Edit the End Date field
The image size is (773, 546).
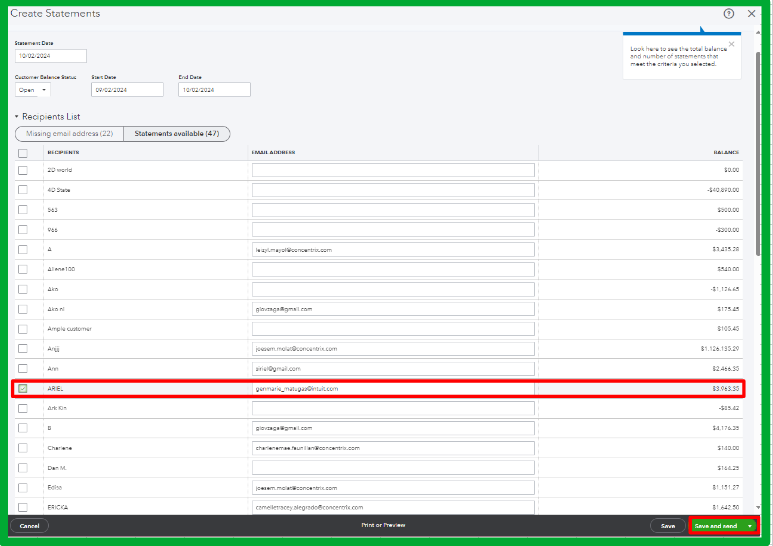click(x=214, y=90)
